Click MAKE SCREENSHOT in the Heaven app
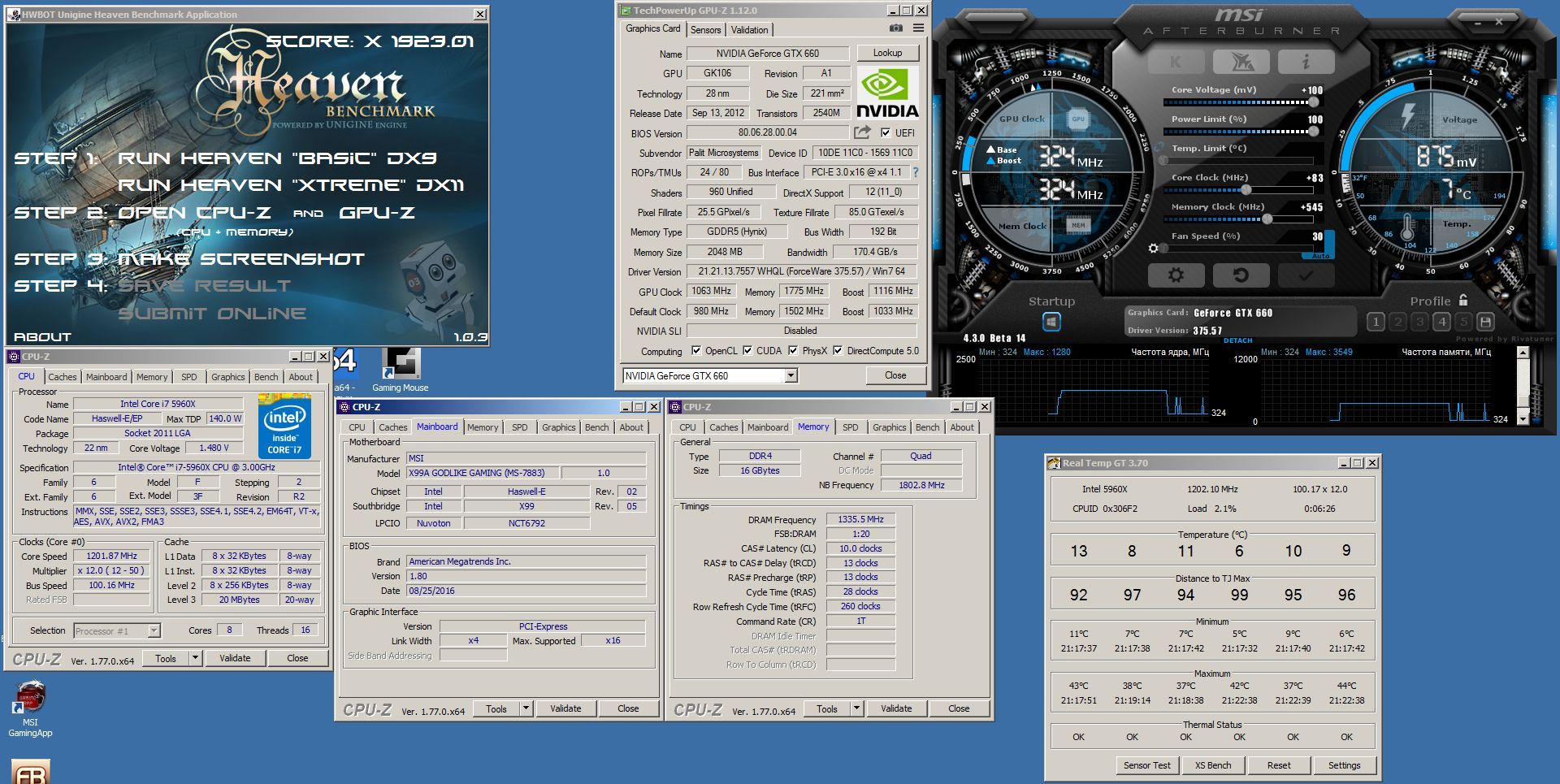This screenshot has height=784, width=1560. [241, 259]
